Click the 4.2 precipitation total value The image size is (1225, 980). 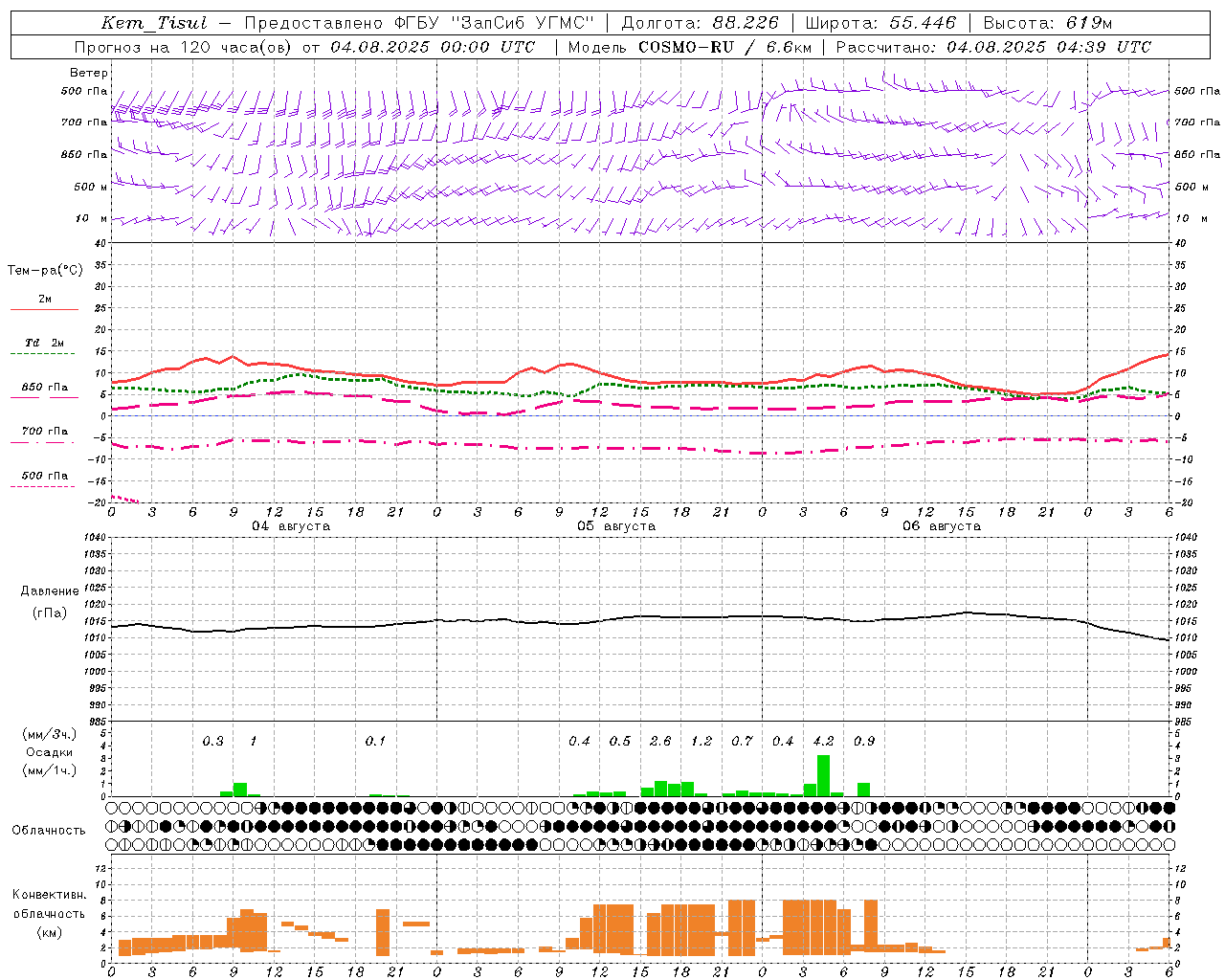pyautogui.click(x=823, y=742)
